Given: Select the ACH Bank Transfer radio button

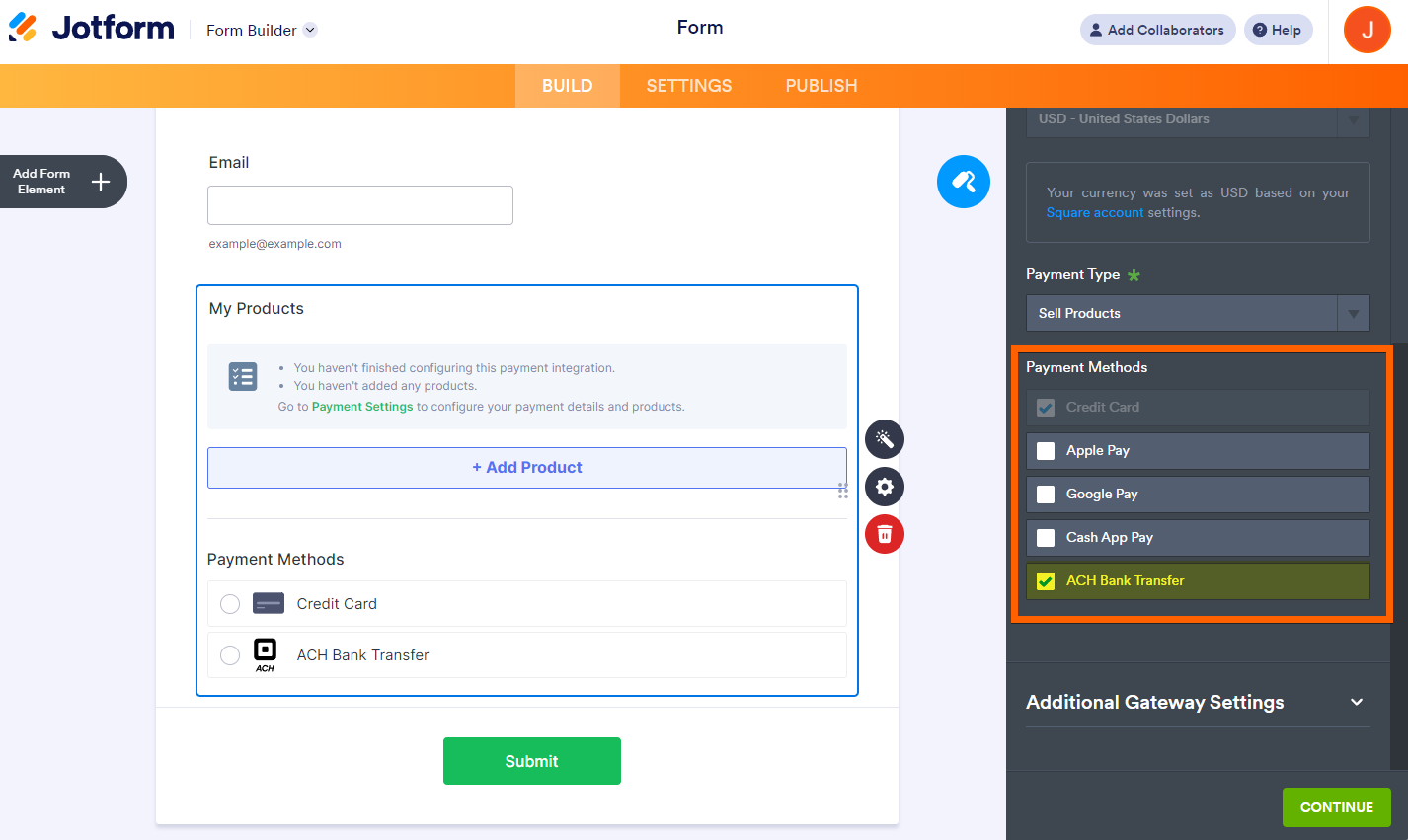Looking at the screenshot, I should (x=230, y=655).
